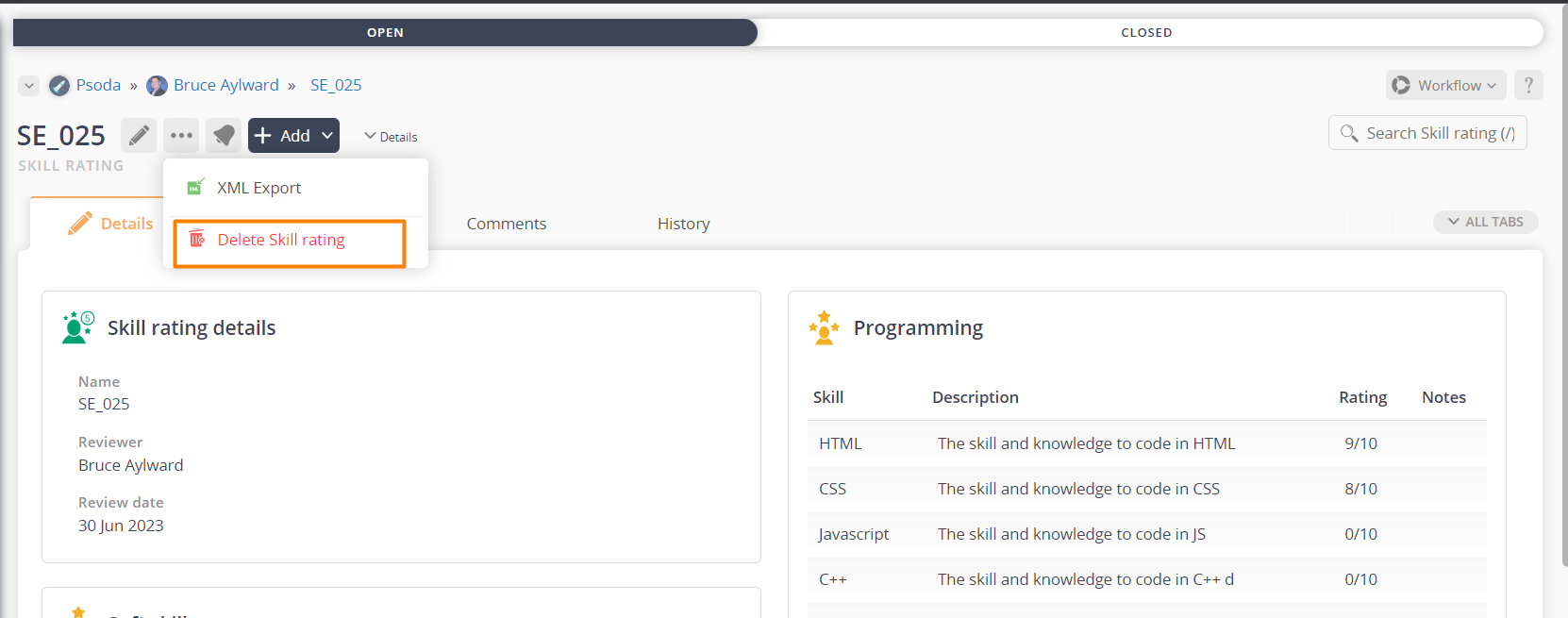Click the Name value SE_025 in details
The width and height of the screenshot is (1568, 618).
point(104,404)
